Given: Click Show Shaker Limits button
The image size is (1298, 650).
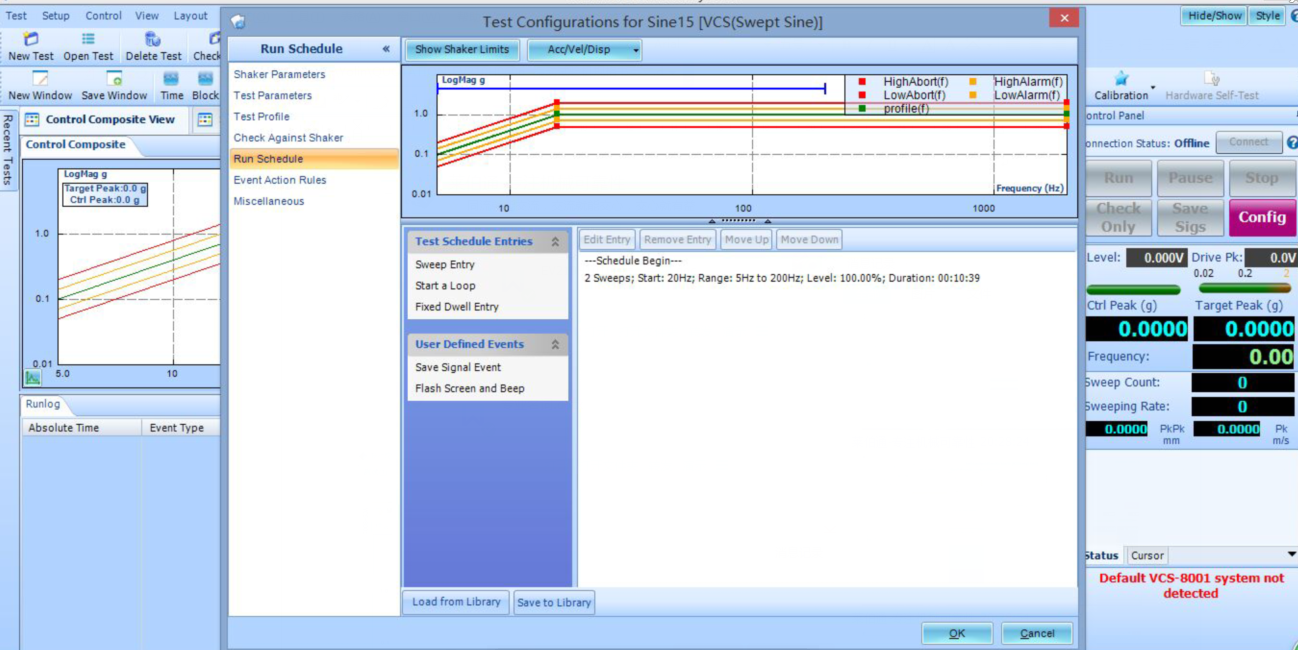Looking at the screenshot, I should [x=462, y=50].
